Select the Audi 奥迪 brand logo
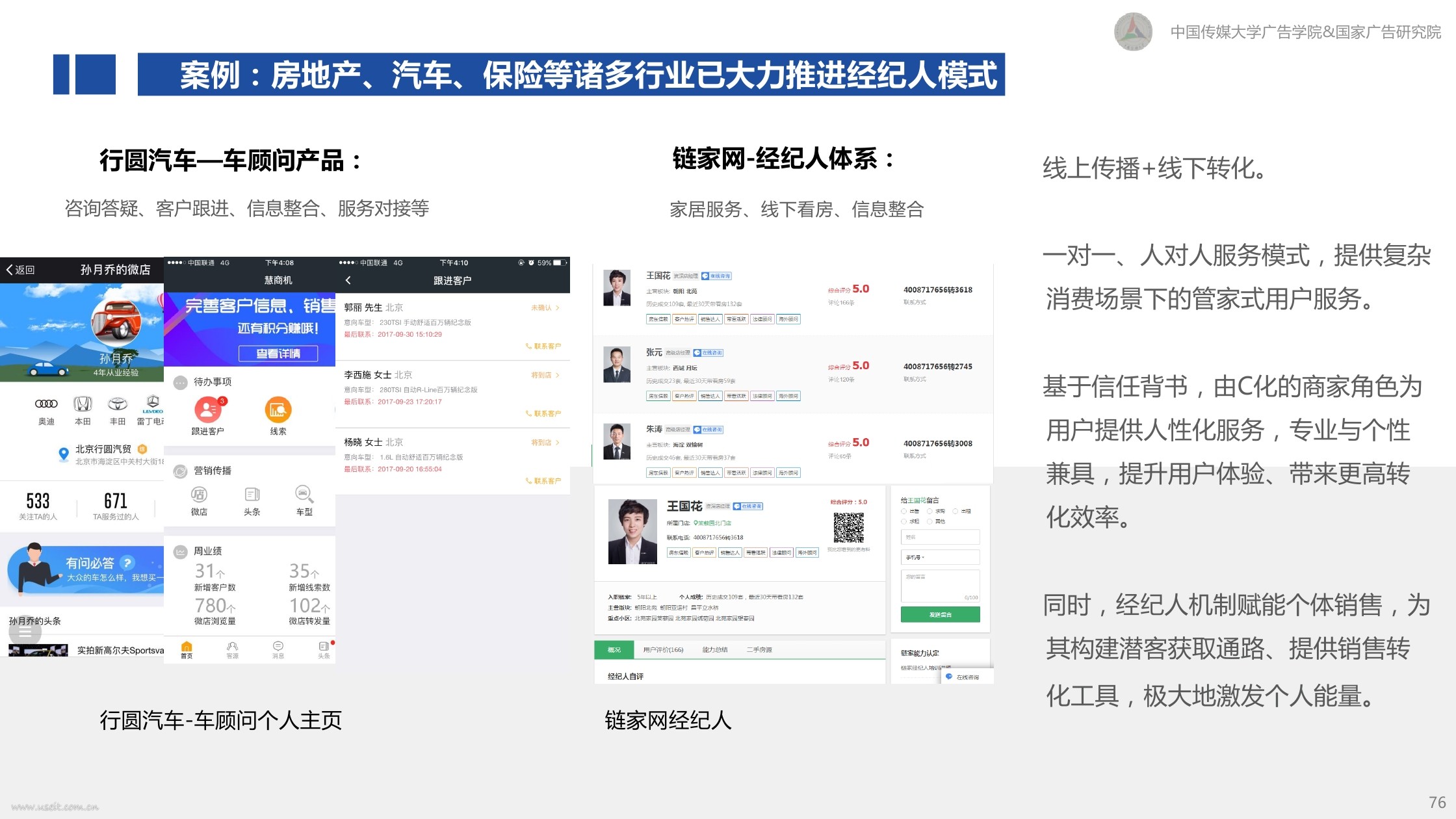This screenshot has width=1456, height=819. pos(46,404)
